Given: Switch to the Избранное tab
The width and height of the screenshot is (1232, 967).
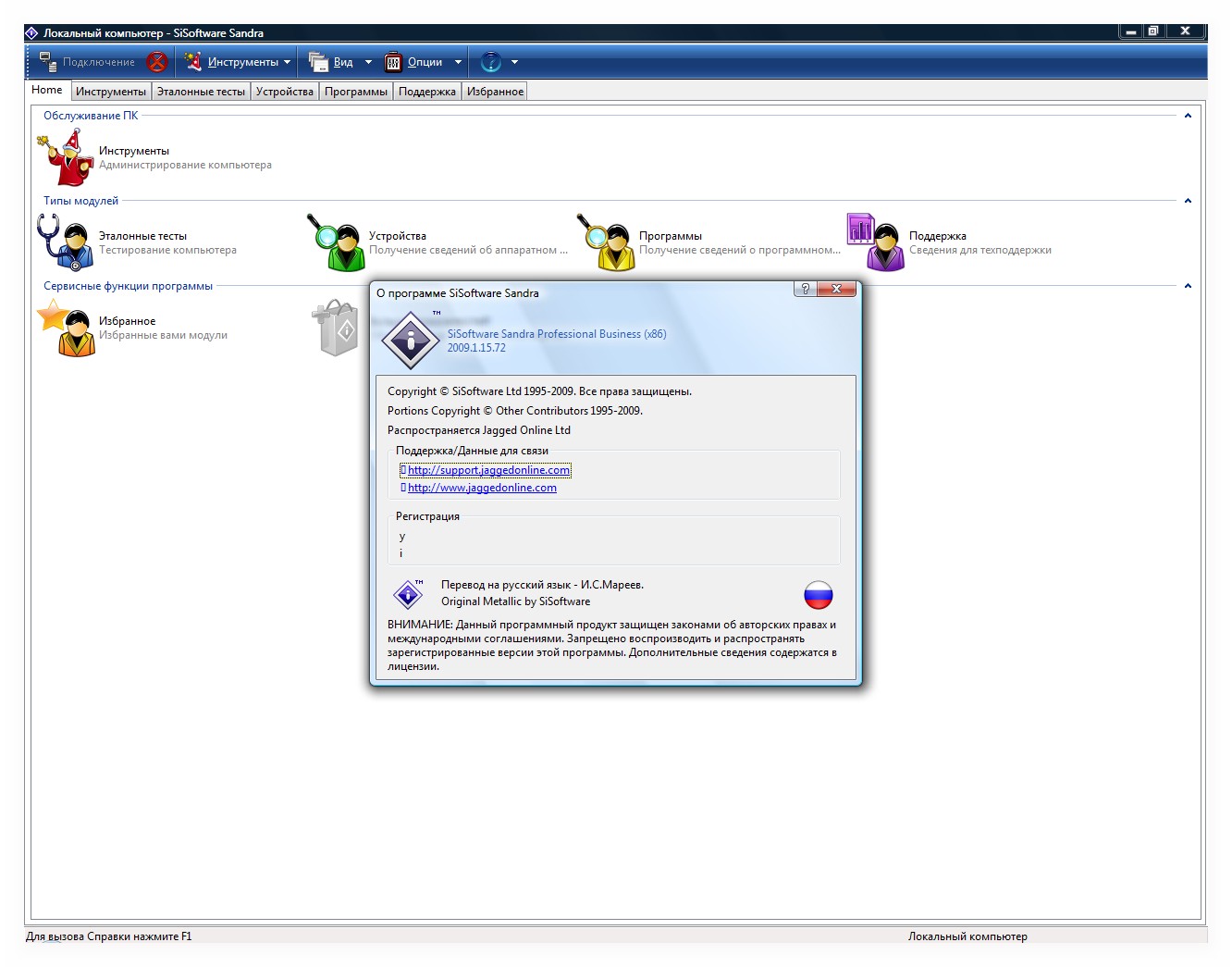Looking at the screenshot, I should [495, 92].
